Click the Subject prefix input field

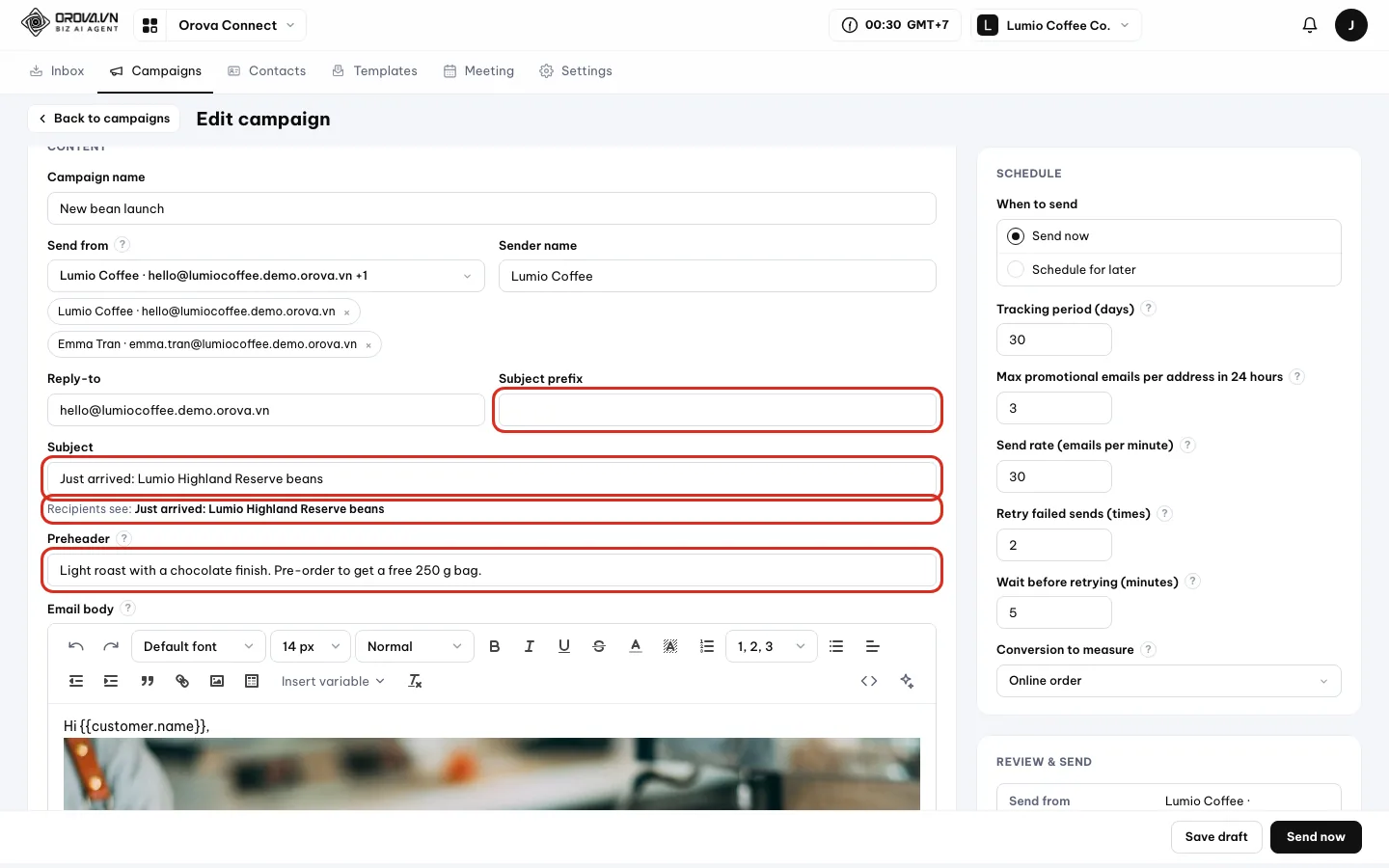click(718, 410)
